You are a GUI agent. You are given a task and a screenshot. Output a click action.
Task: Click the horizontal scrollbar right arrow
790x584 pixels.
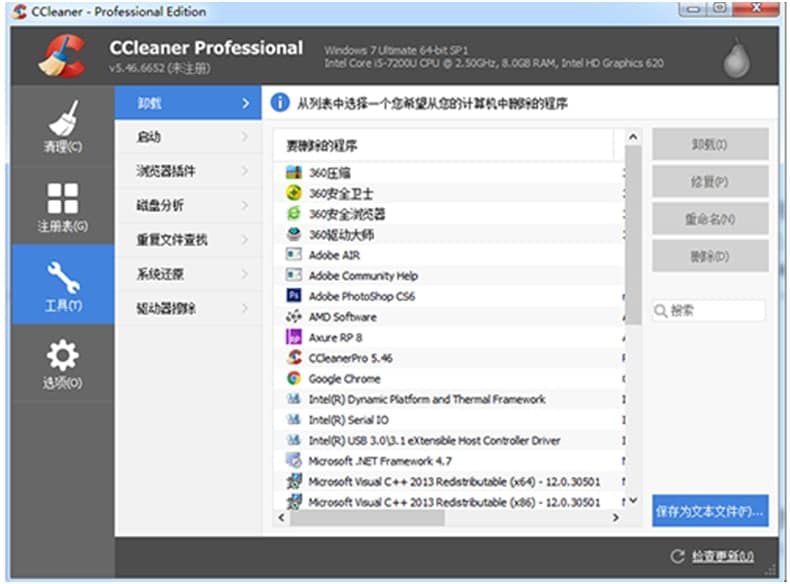coord(616,517)
